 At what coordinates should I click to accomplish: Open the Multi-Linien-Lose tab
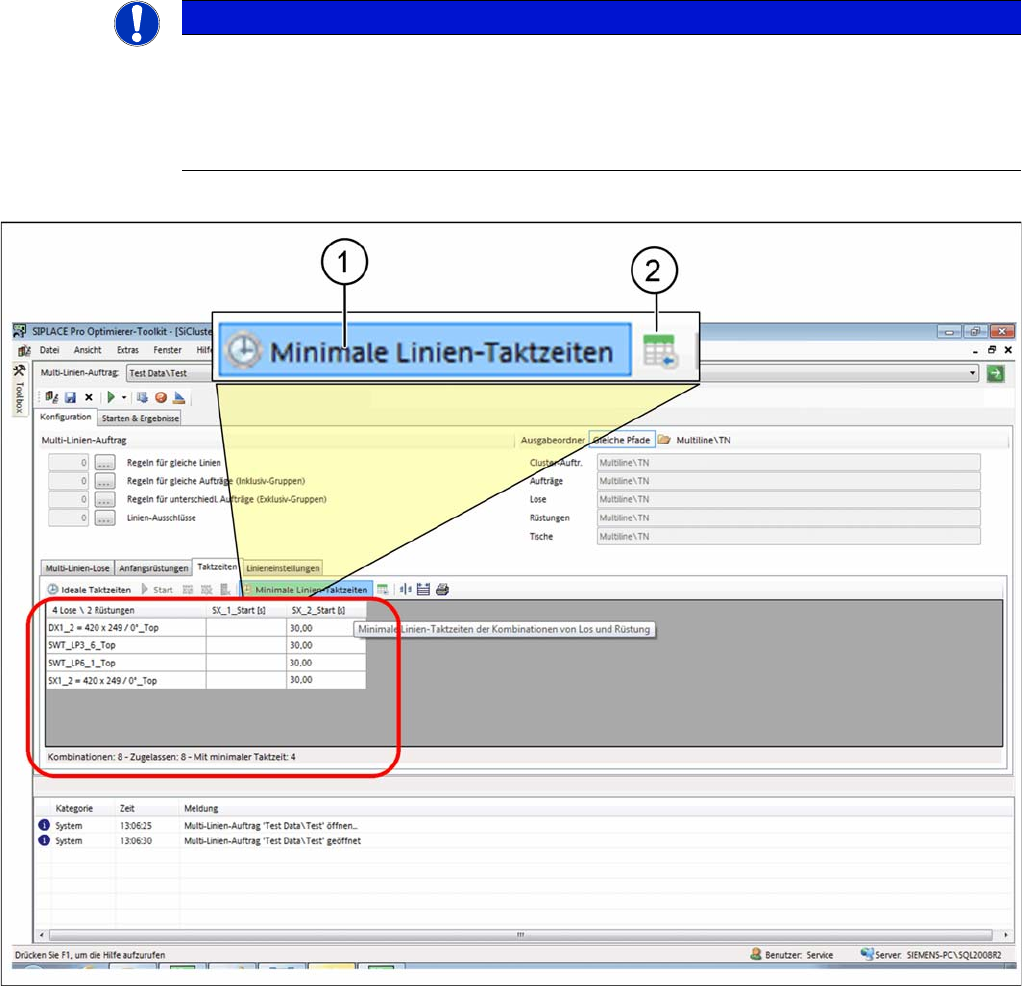tap(78, 568)
